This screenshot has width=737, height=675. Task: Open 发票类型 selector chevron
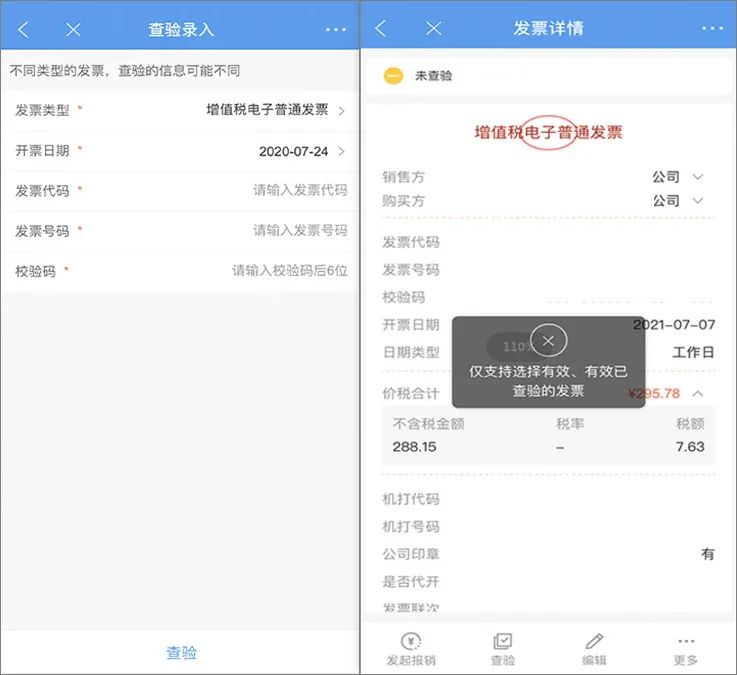[342, 111]
